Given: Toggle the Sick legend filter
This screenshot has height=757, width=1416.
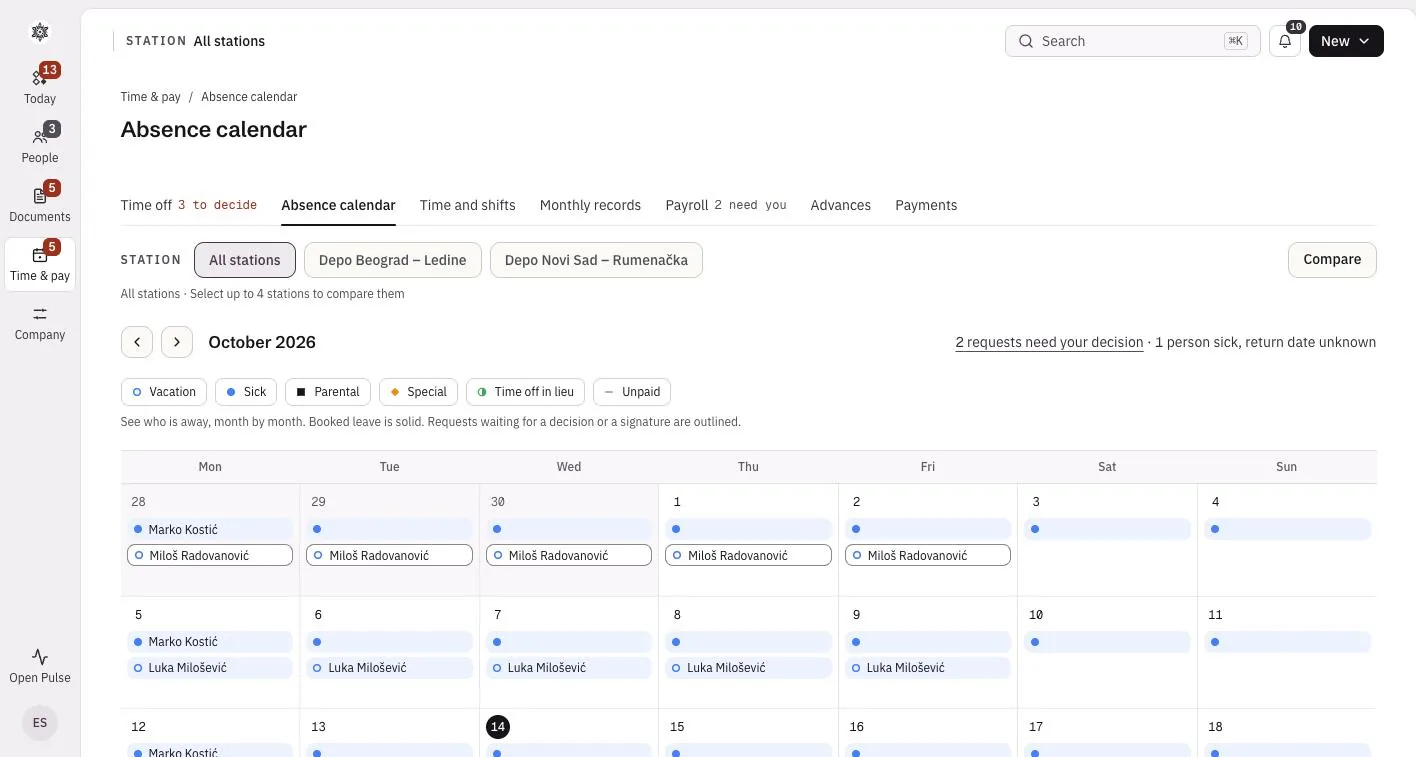Looking at the screenshot, I should 246,392.
